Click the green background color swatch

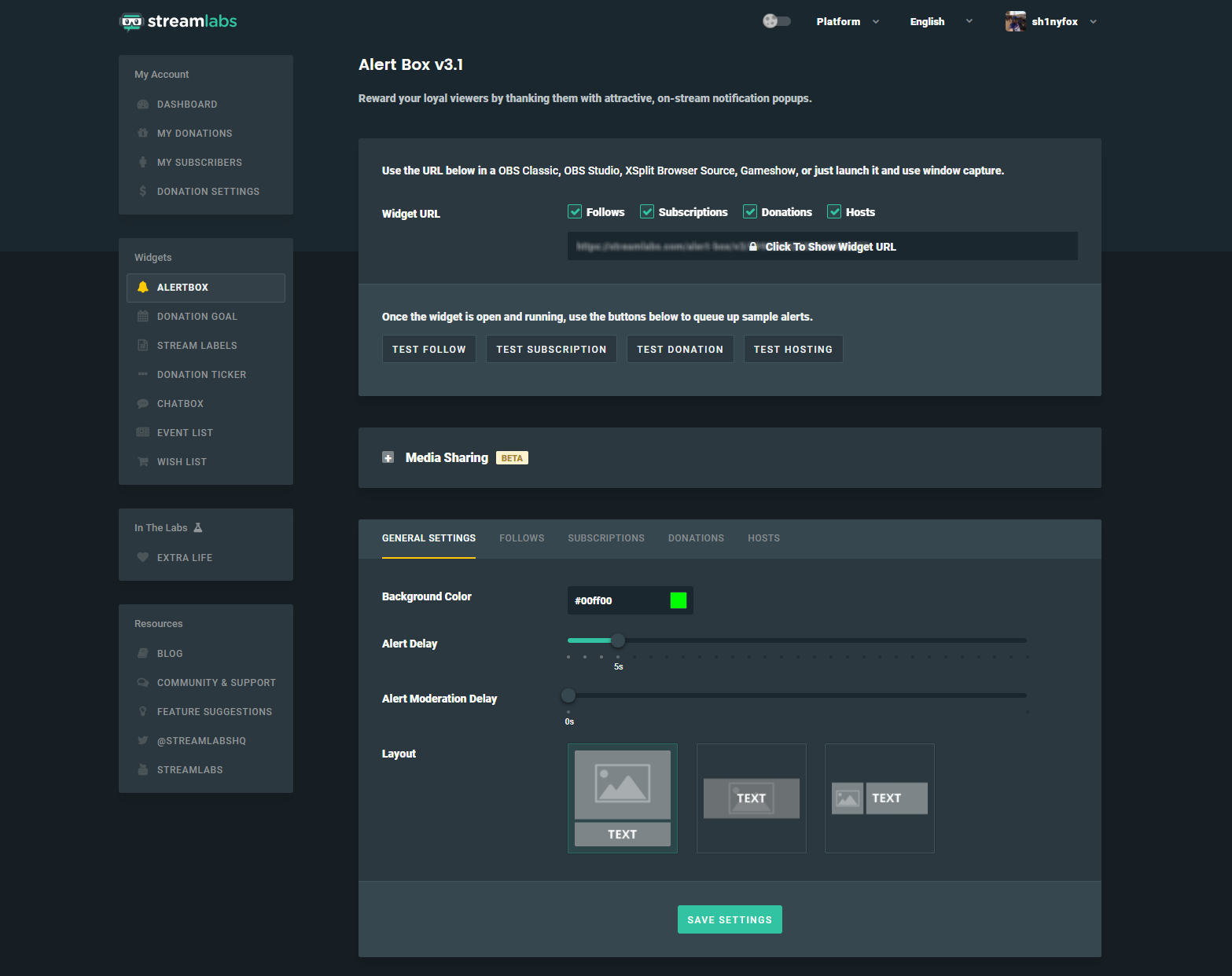click(679, 600)
